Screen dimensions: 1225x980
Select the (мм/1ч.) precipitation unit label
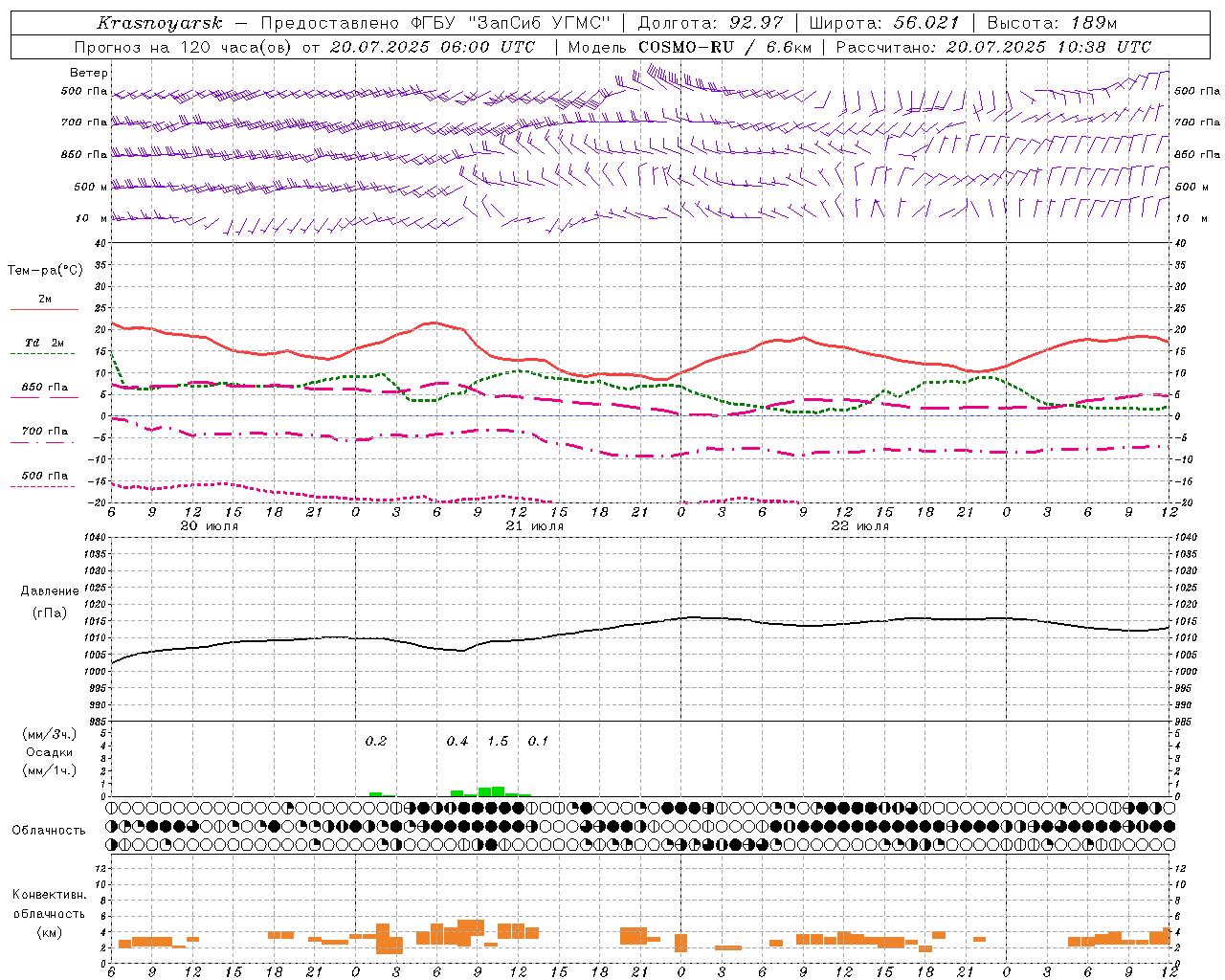pyautogui.click(x=50, y=769)
